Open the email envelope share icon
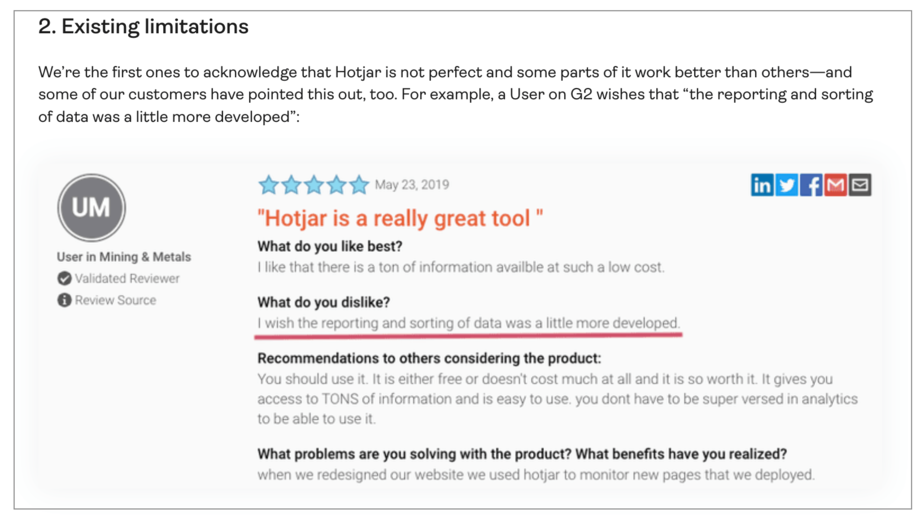The image size is (924, 518). 860,185
